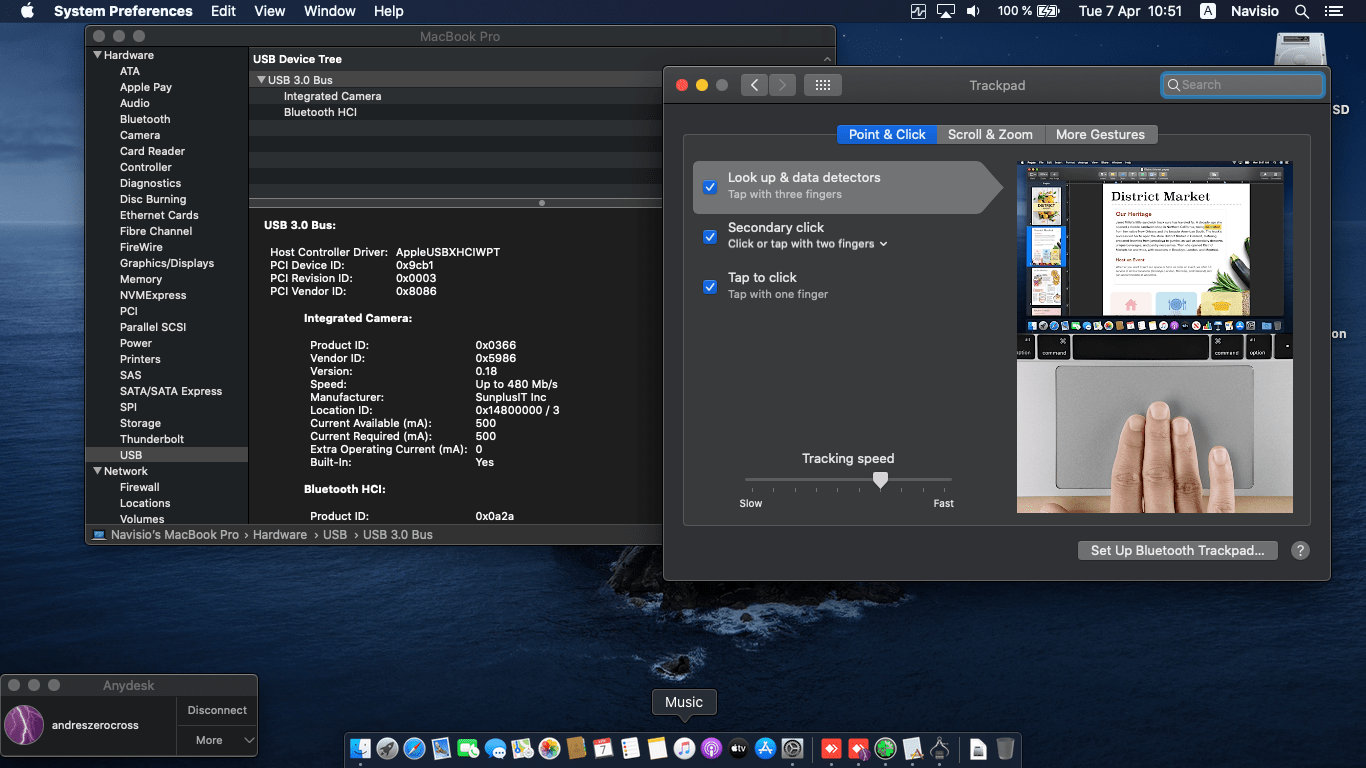Open FaceTime from the Dock
Image resolution: width=1366 pixels, height=768 pixels.
pyautogui.click(x=468, y=748)
